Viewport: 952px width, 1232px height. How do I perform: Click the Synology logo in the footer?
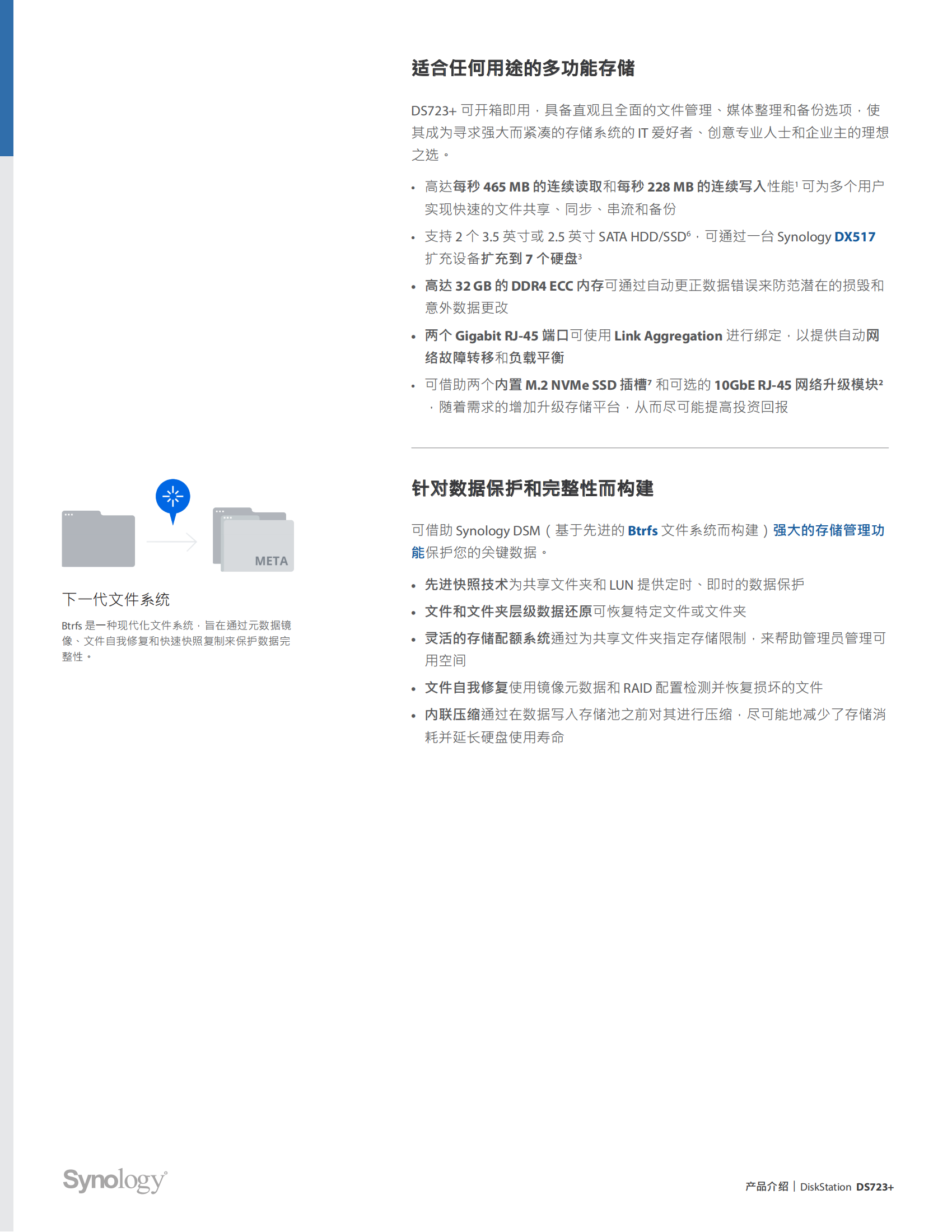[x=115, y=1180]
